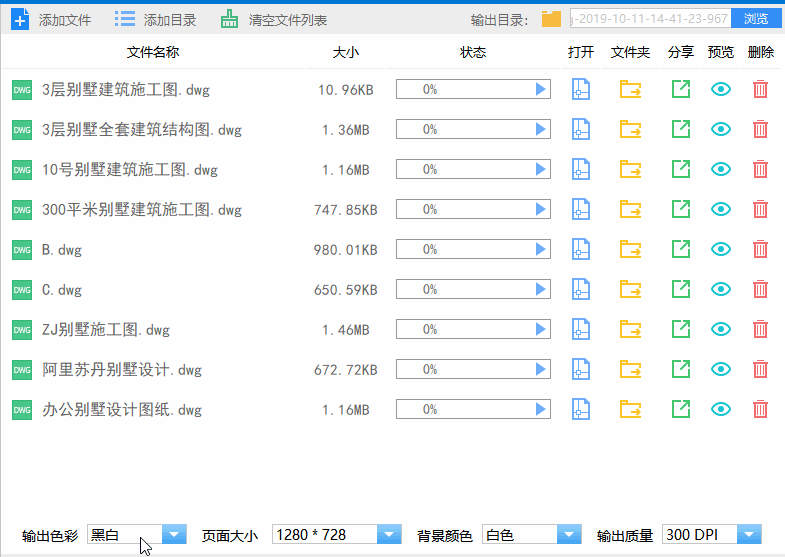The width and height of the screenshot is (785, 557).
Task: Click 清空文件列表 to clear the file list
Action: click(274, 20)
